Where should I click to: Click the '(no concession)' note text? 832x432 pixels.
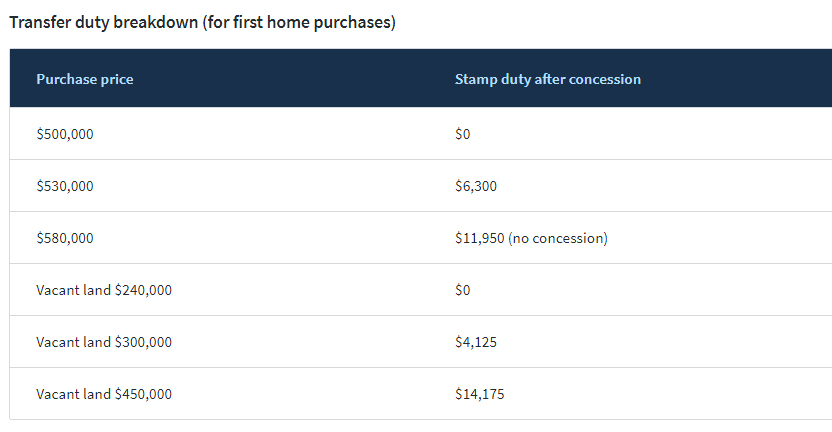click(x=557, y=238)
